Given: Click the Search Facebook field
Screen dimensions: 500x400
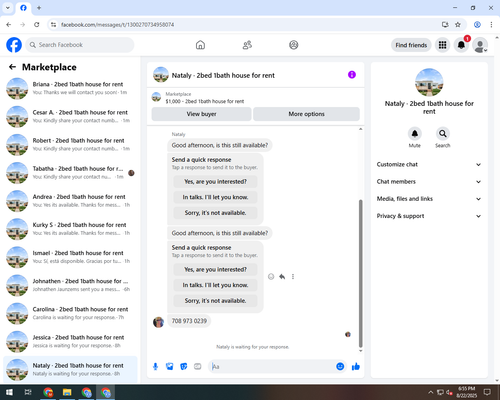Looking at the screenshot, I should point(80,45).
